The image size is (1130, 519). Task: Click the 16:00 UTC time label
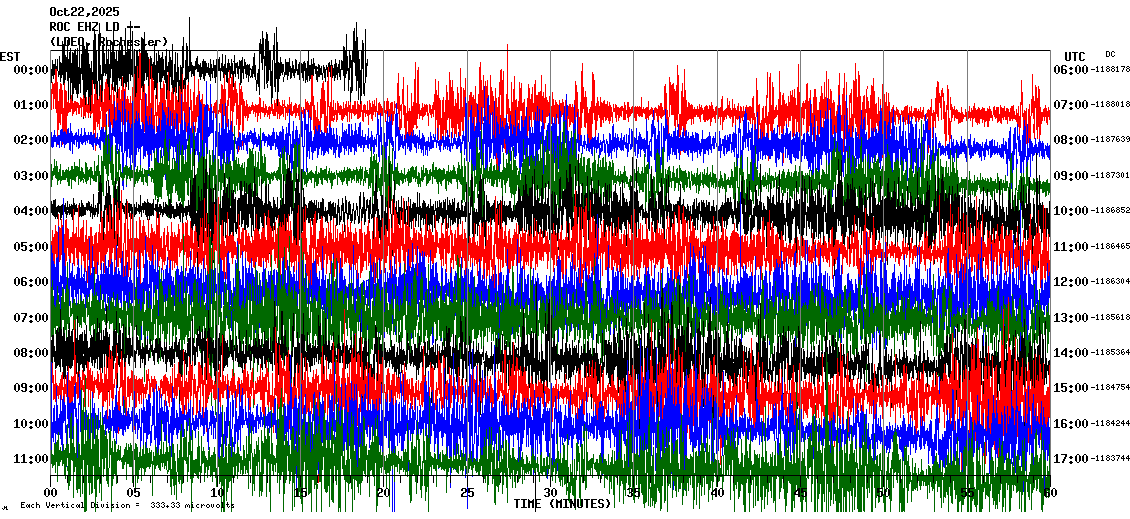pos(1071,423)
